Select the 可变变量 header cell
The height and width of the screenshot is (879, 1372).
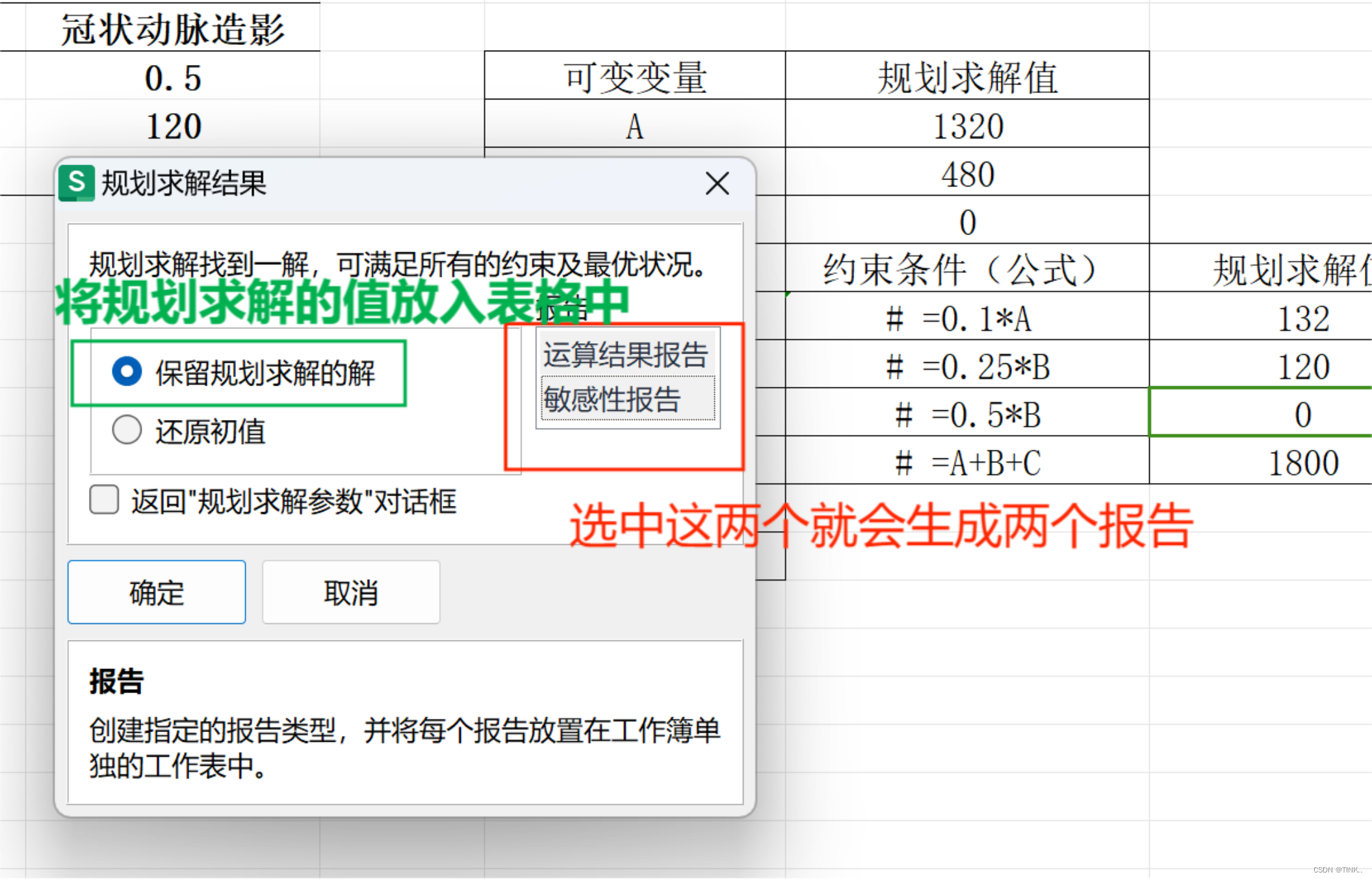point(634,77)
